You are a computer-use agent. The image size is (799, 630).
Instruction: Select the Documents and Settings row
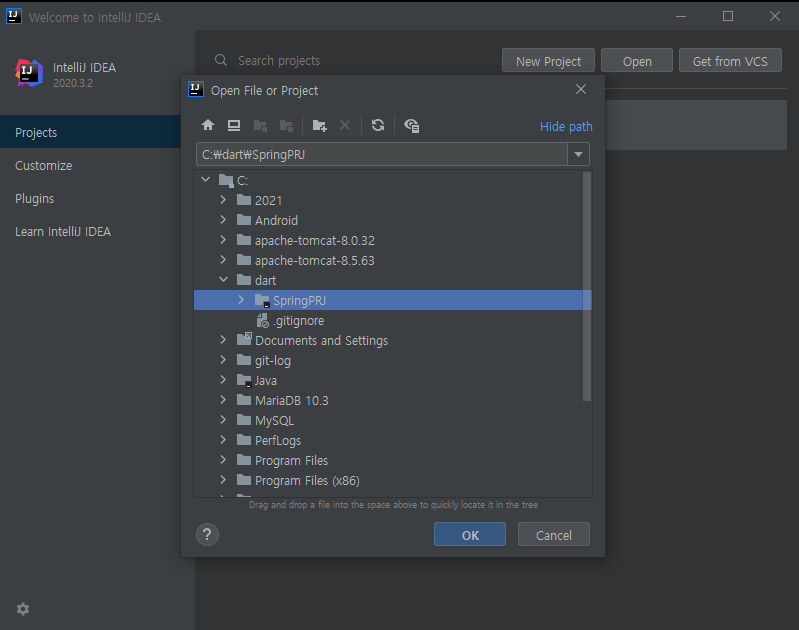pos(393,340)
